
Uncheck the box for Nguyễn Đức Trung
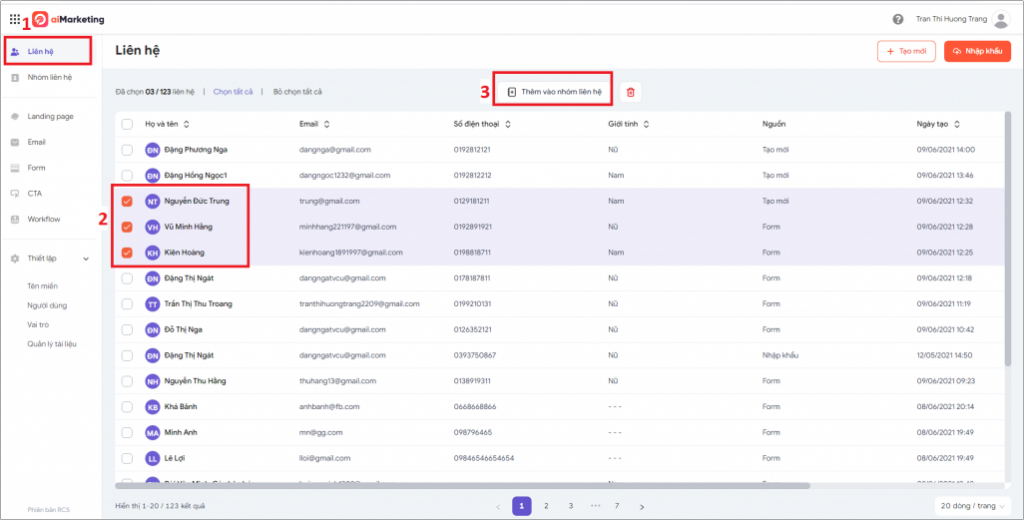(x=127, y=201)
